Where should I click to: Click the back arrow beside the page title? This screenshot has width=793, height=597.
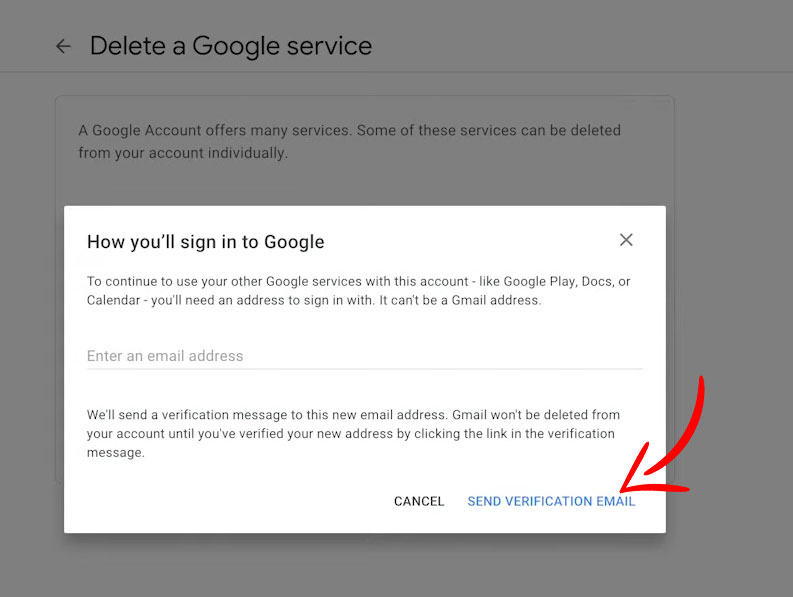pyautogui.click(x=63, y=46)
